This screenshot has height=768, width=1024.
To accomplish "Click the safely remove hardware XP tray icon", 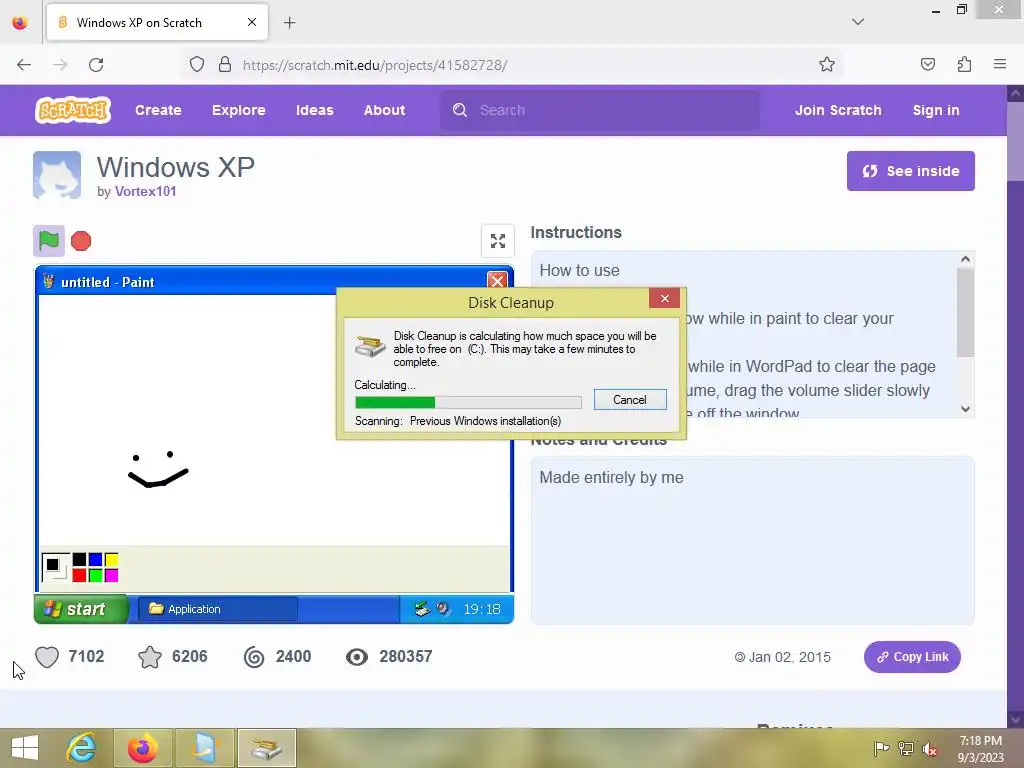I will [x=422, y=609].
